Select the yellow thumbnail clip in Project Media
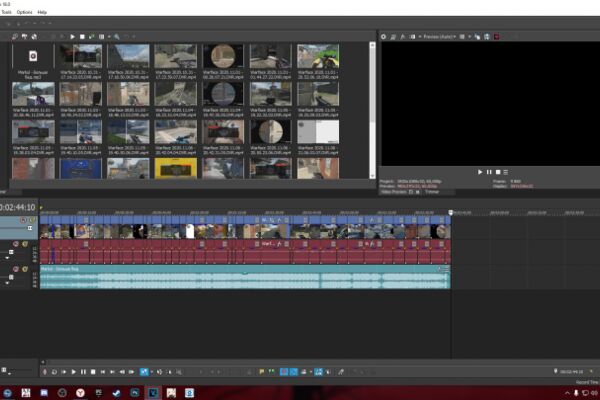 [176, 168]
